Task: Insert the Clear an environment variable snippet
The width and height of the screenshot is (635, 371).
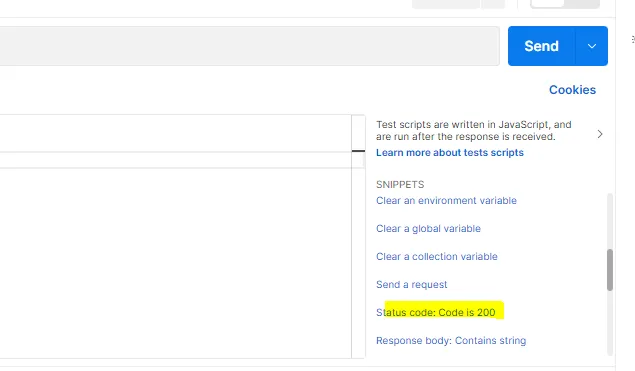Action: (x=446, y=200)
